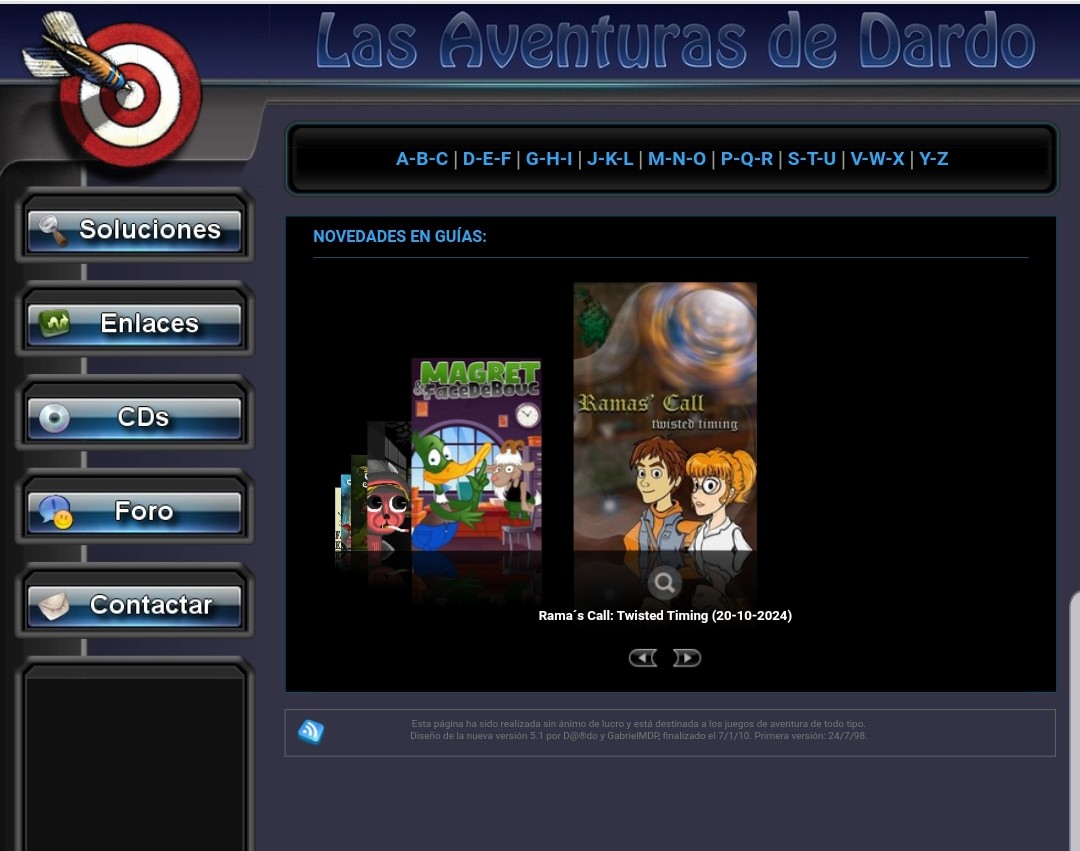Open the Foro section

134,511
